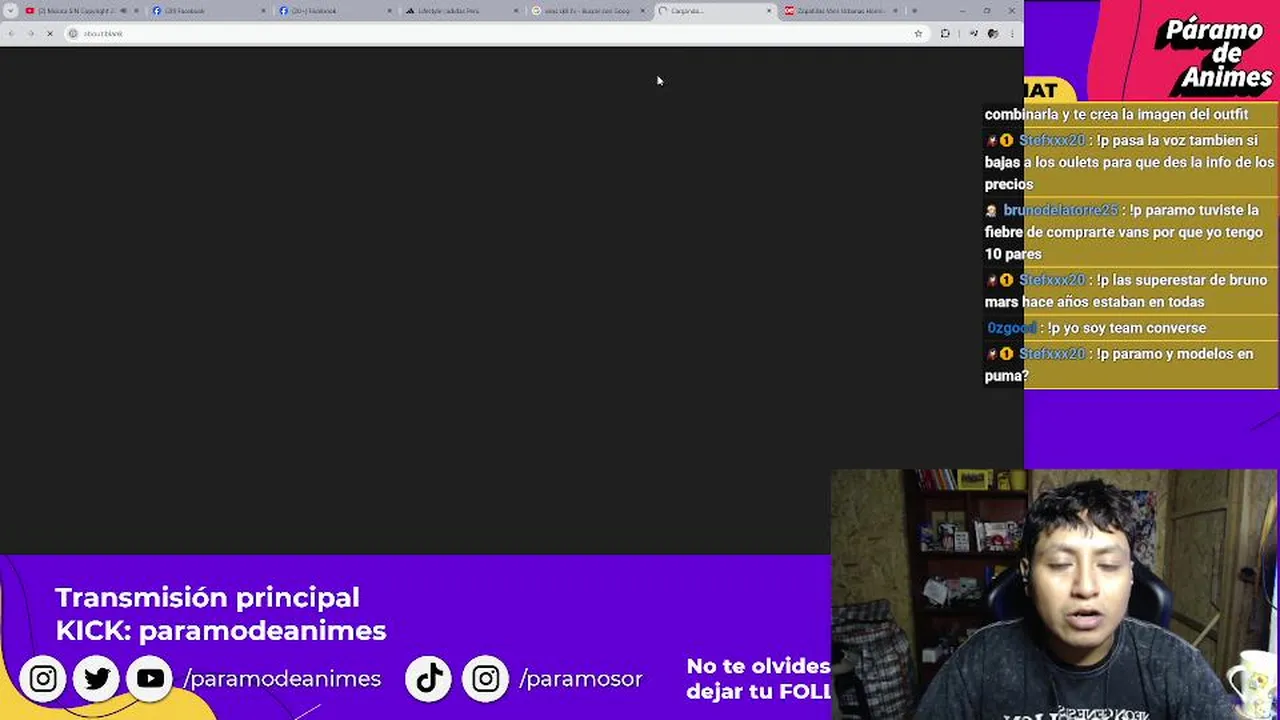This screenshot has height=720, width=1280.
Task: Click the /paramosor handle text
Action: coord(581,679)
